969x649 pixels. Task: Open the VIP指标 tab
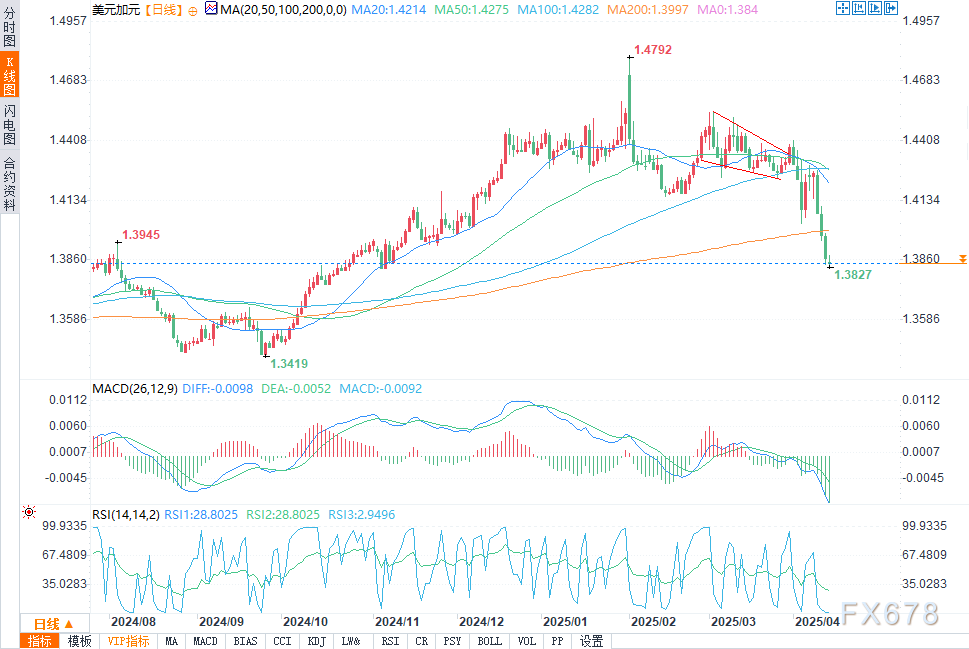(128, 641)
